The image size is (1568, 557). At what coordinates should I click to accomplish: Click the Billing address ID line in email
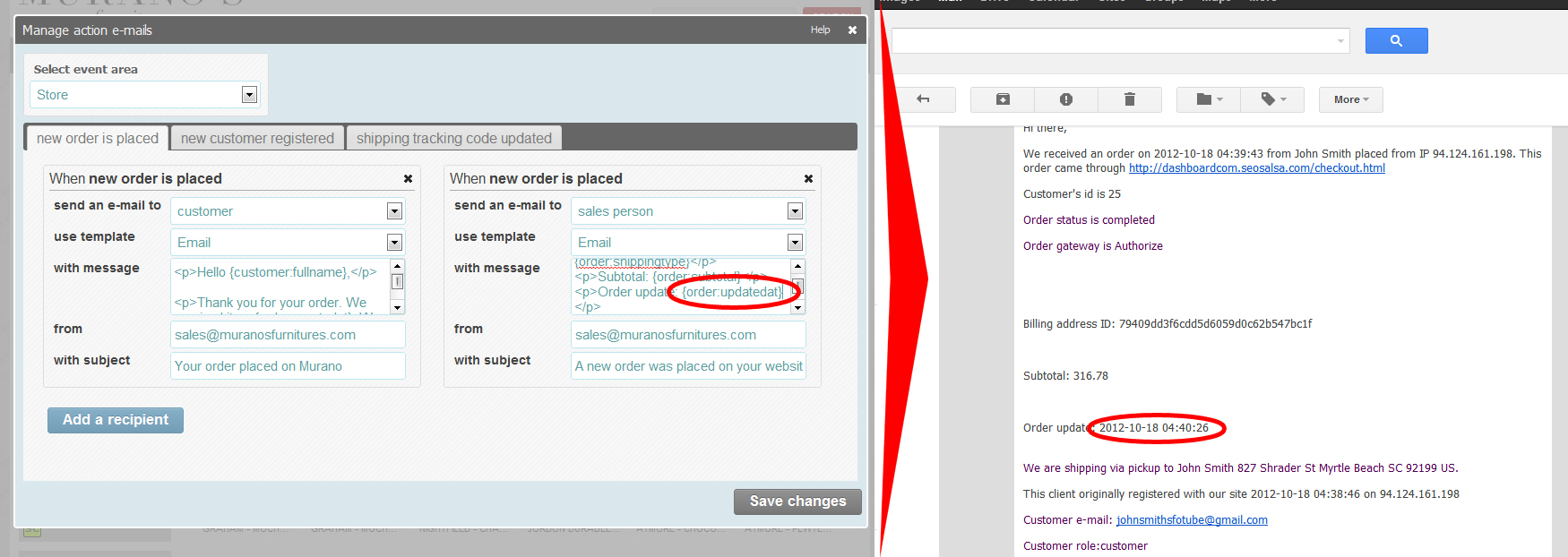tap(1167, 324)
